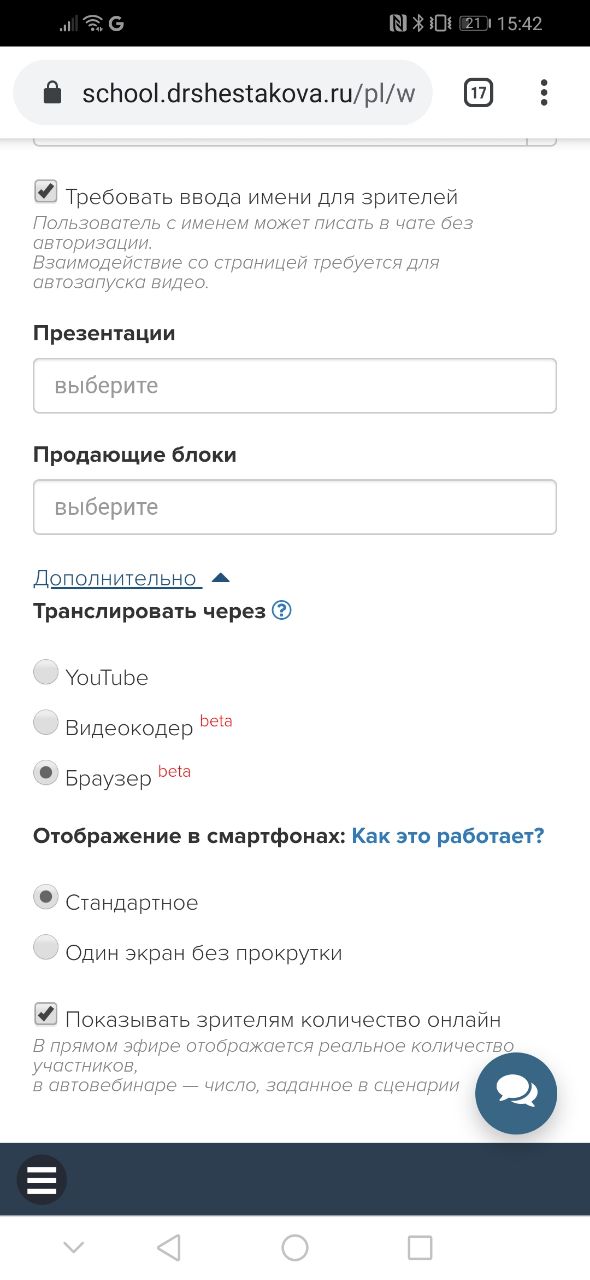
Task: Open the hamburger menu in bottom bar
Action: [42, 1180]
